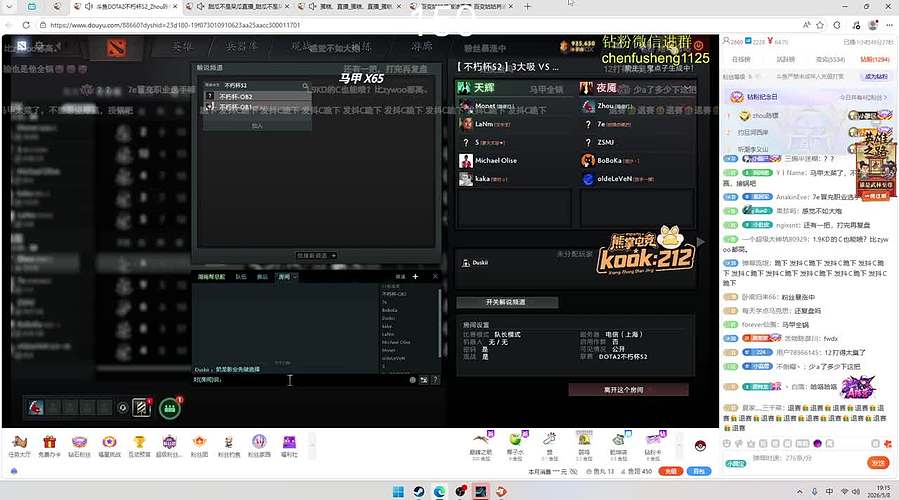The height and width of the screenshot is (500, 899).
Task: Open Microsoft Edge from the taskbar
Action: click(439, 491)
